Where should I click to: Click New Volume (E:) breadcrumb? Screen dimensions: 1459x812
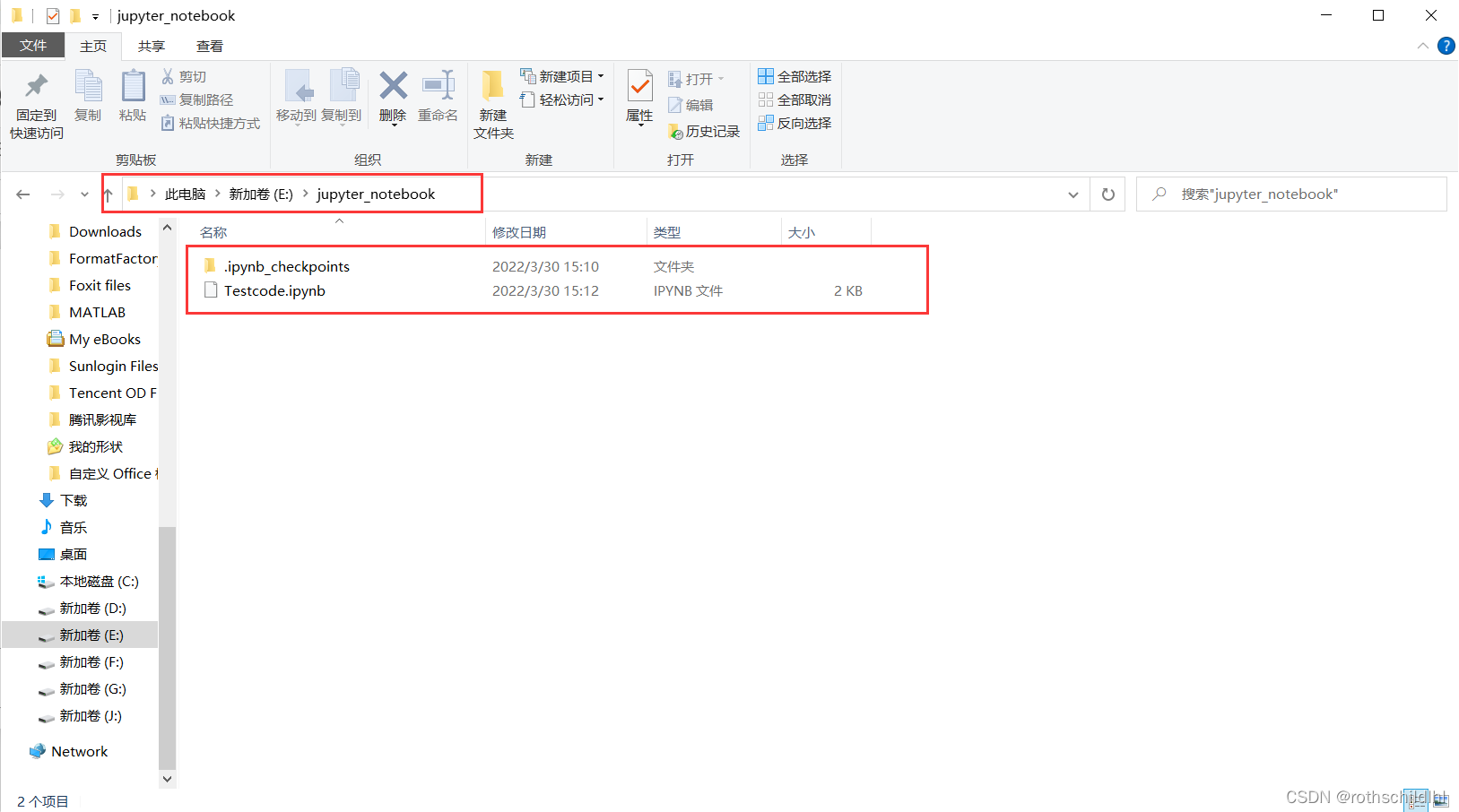pyautogui.click(x=261, y=194)
